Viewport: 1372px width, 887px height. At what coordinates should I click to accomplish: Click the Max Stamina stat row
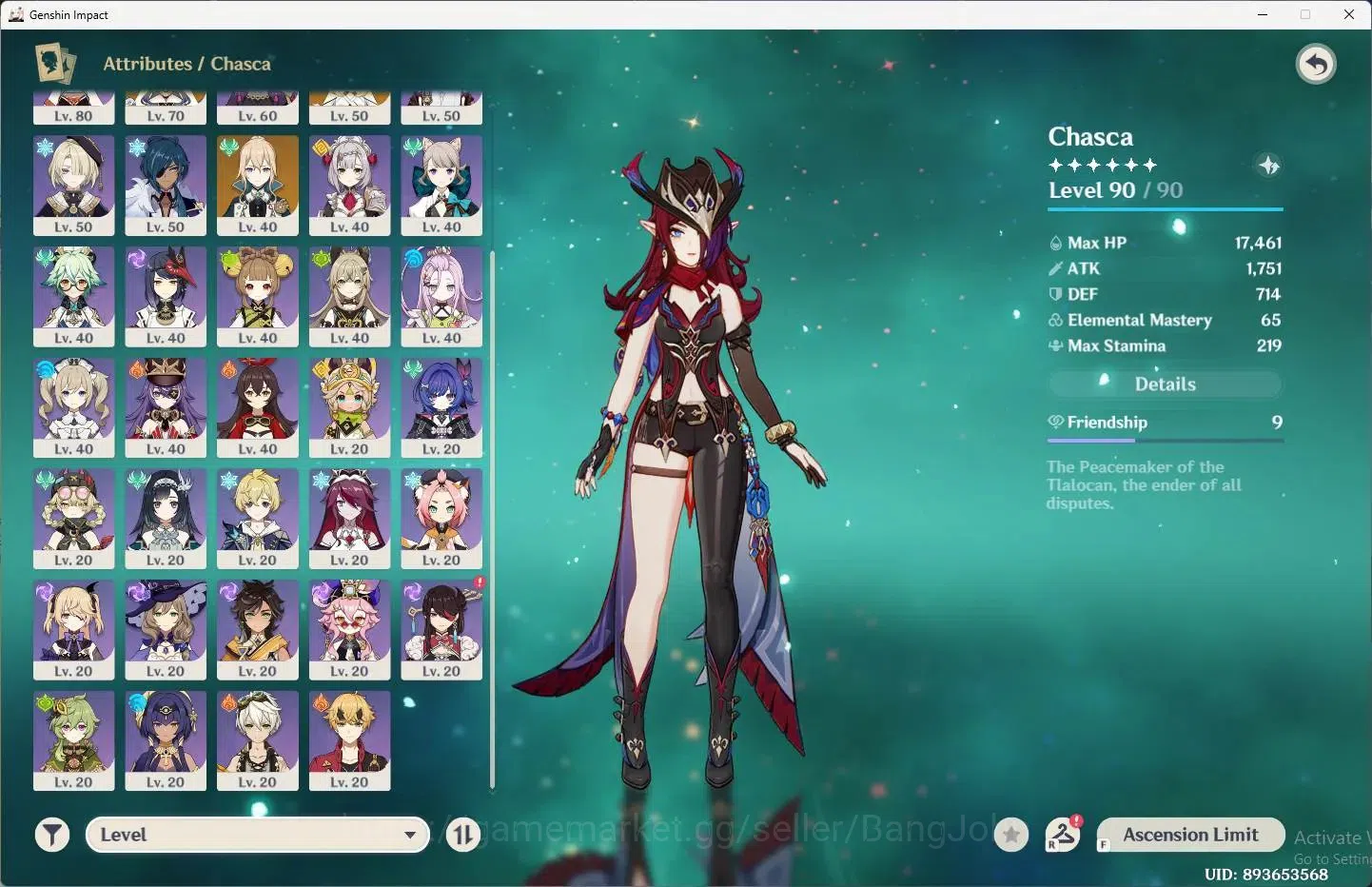coord(1165,345)
